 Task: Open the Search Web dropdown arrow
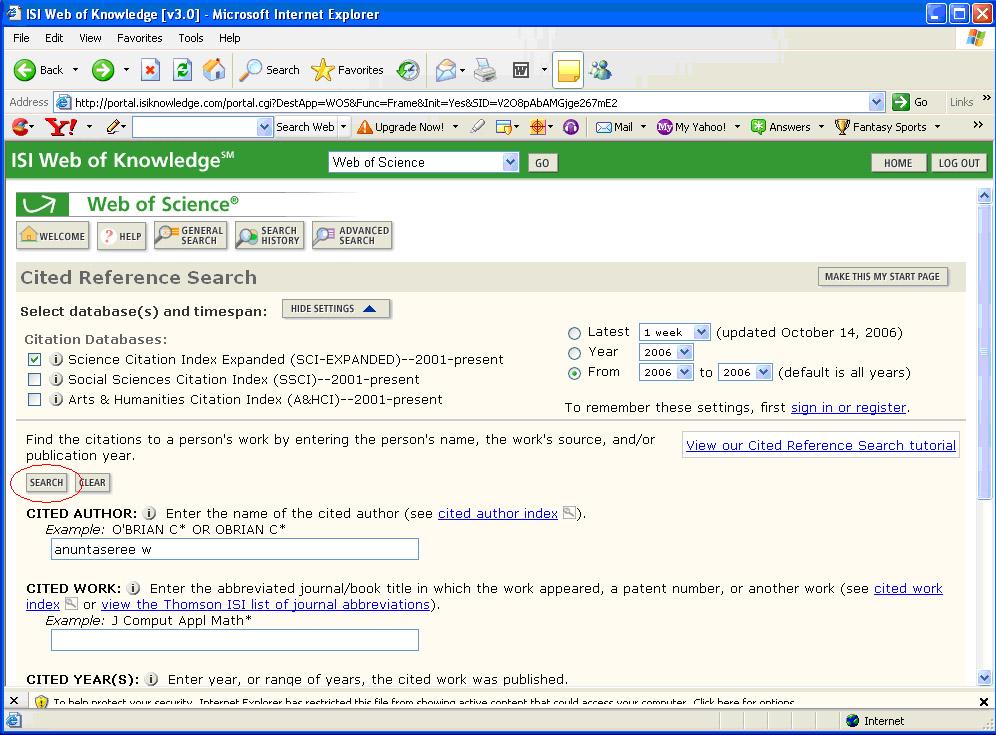(344, 127)
